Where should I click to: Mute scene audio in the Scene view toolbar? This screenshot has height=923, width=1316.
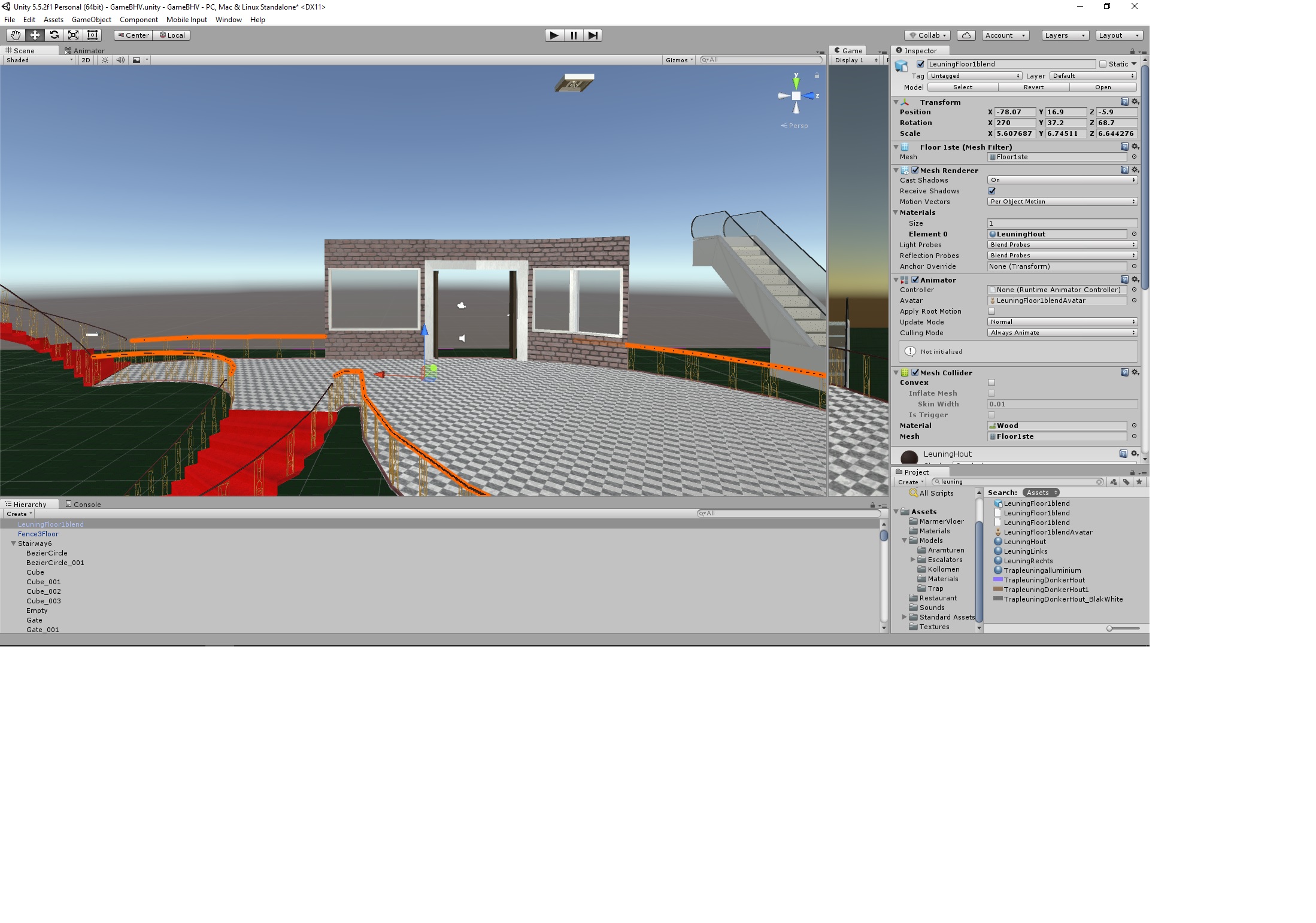(121, 60)
